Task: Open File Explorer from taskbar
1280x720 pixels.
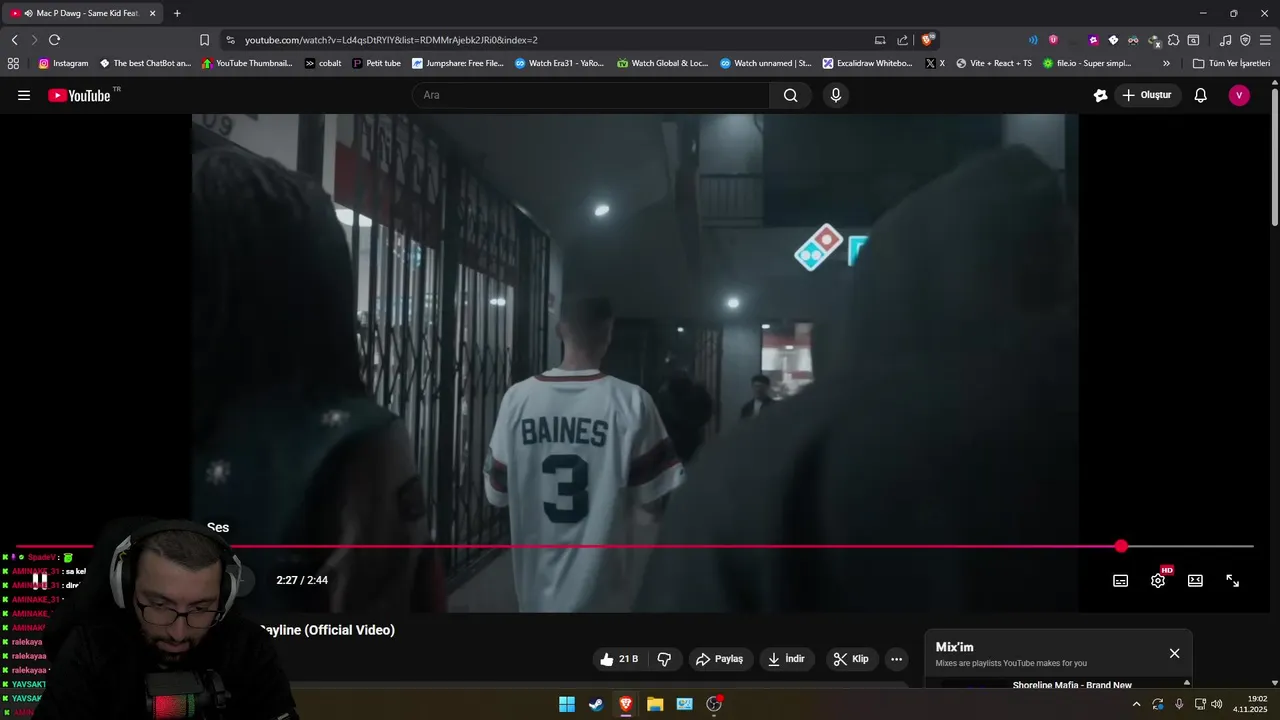Action: [x=655, y=704]
